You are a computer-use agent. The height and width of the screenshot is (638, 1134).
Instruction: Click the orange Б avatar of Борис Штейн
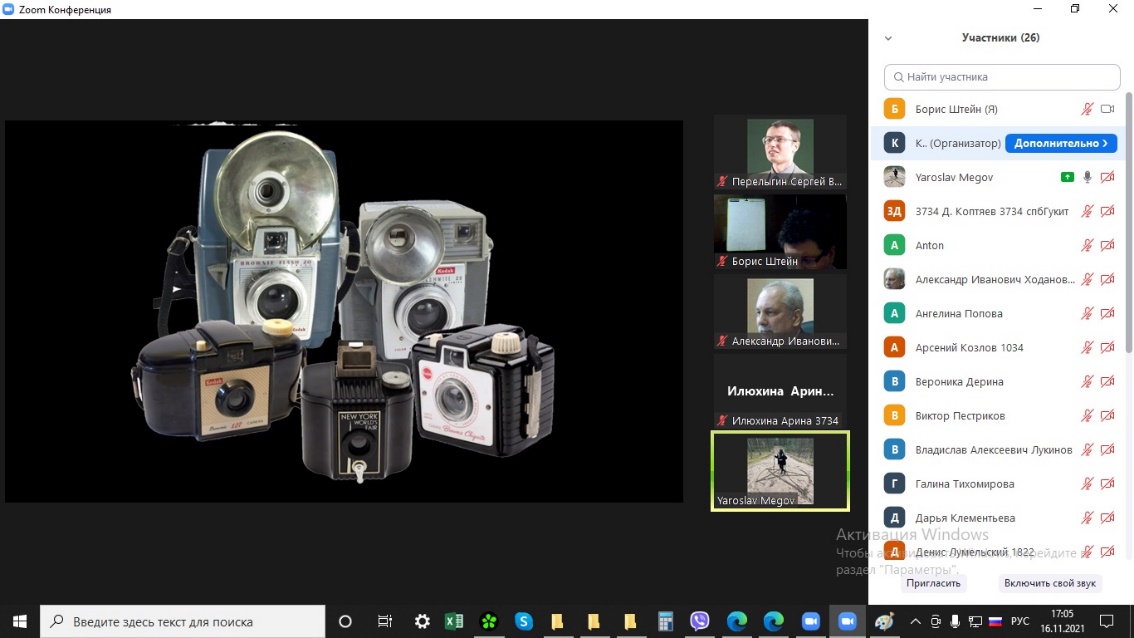point(894,109)
